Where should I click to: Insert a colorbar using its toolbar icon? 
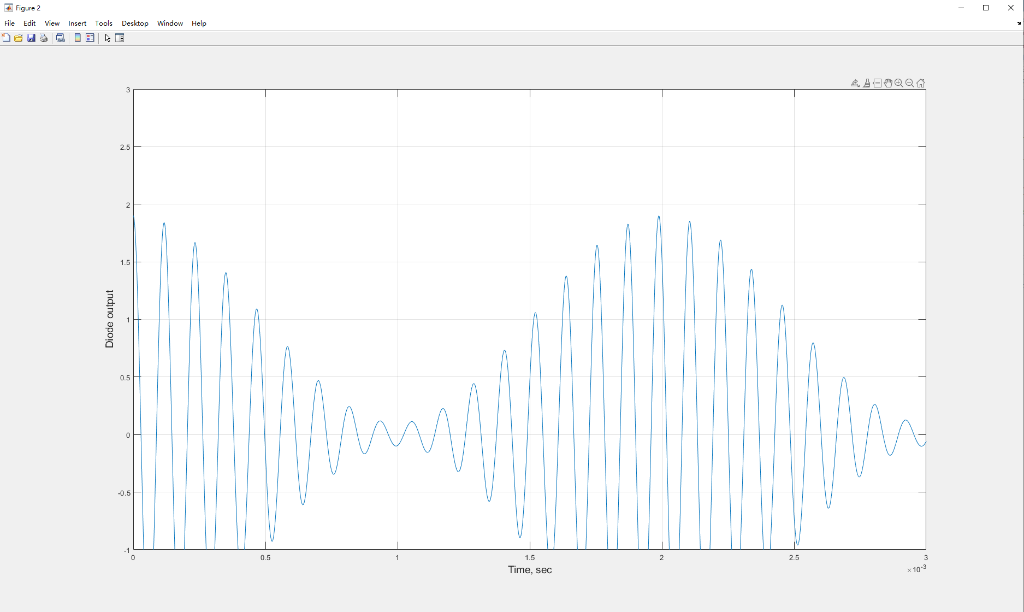(x=77, y=37)
